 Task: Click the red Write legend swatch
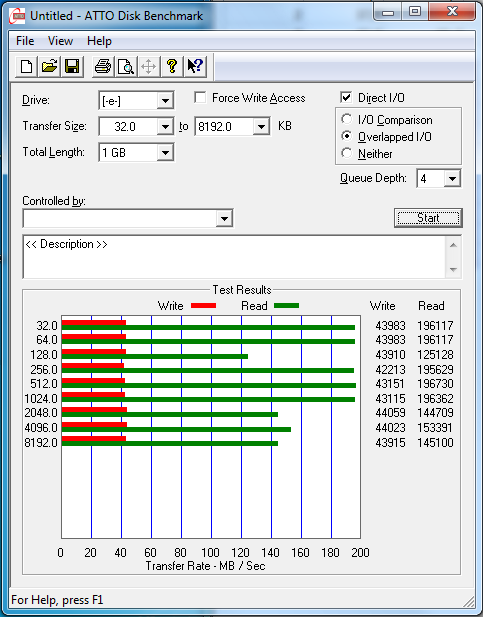(x=203, y=306)
